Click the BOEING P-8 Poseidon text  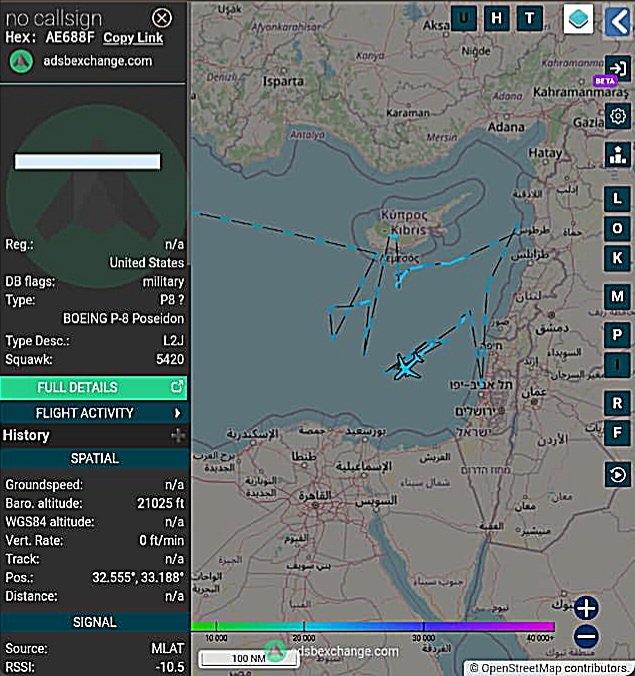coord(124,319)
